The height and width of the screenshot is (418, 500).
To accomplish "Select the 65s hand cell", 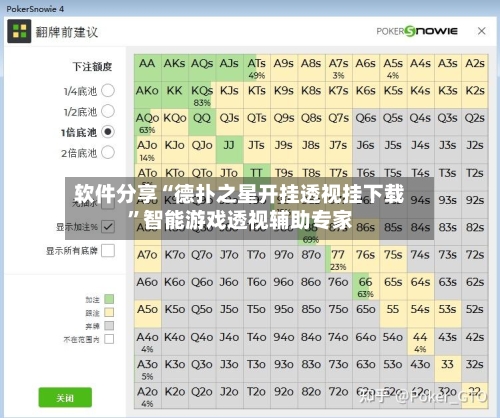I will (393, 286).
